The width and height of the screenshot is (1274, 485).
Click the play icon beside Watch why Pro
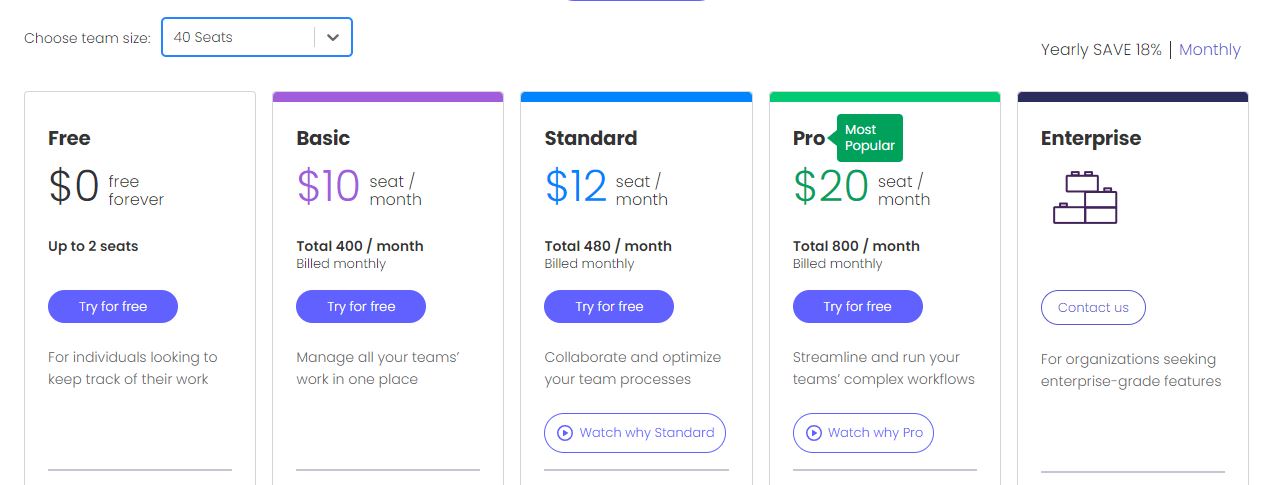click(x=813, y=433)
